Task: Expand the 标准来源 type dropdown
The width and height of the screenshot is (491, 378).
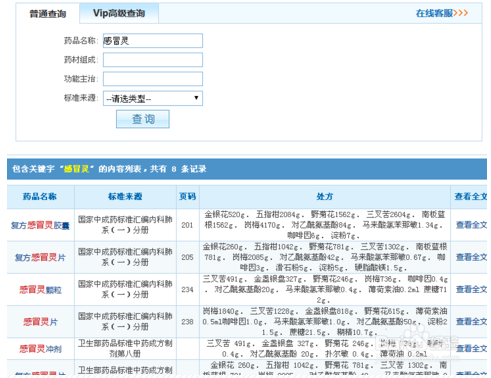Action: (x=153, y=98)
